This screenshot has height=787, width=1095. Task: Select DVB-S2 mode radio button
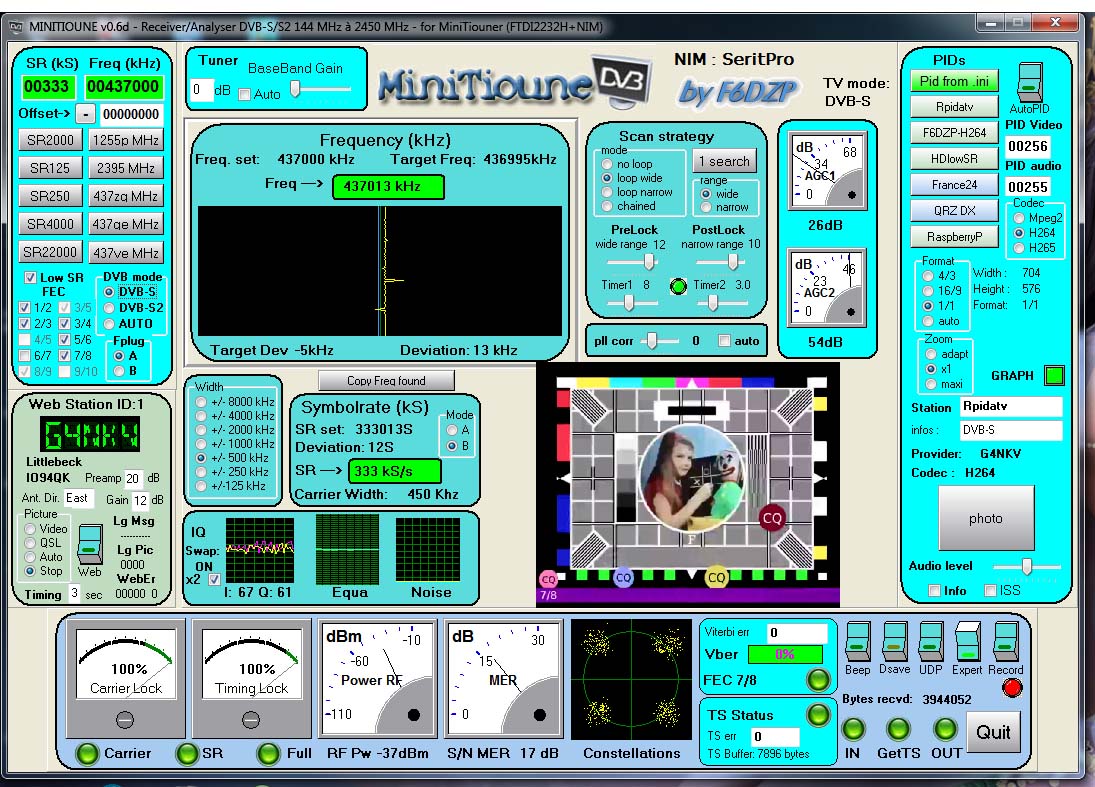pos(109,307)
